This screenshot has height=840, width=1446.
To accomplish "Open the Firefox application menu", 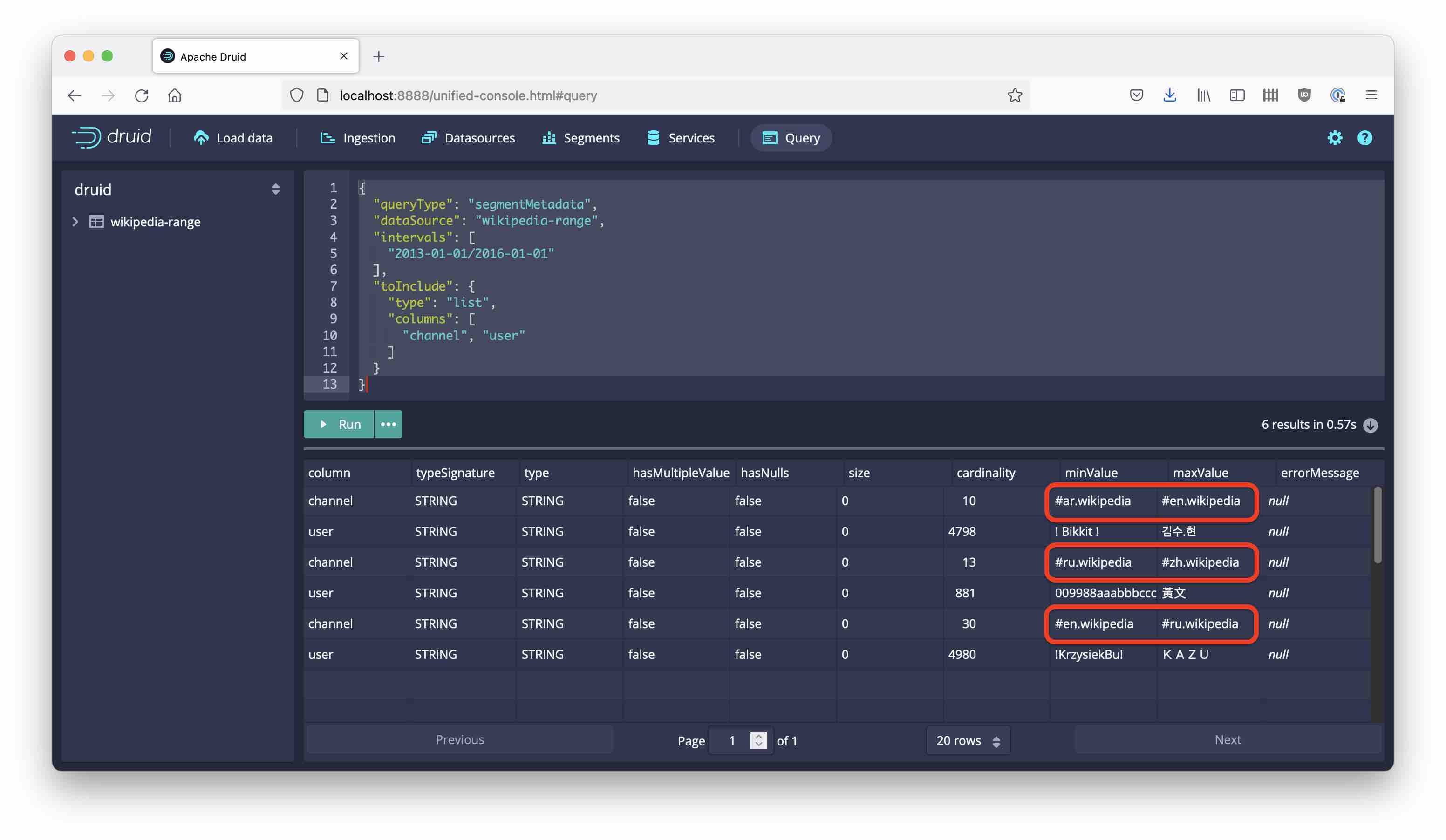I will click(1371, 95).
